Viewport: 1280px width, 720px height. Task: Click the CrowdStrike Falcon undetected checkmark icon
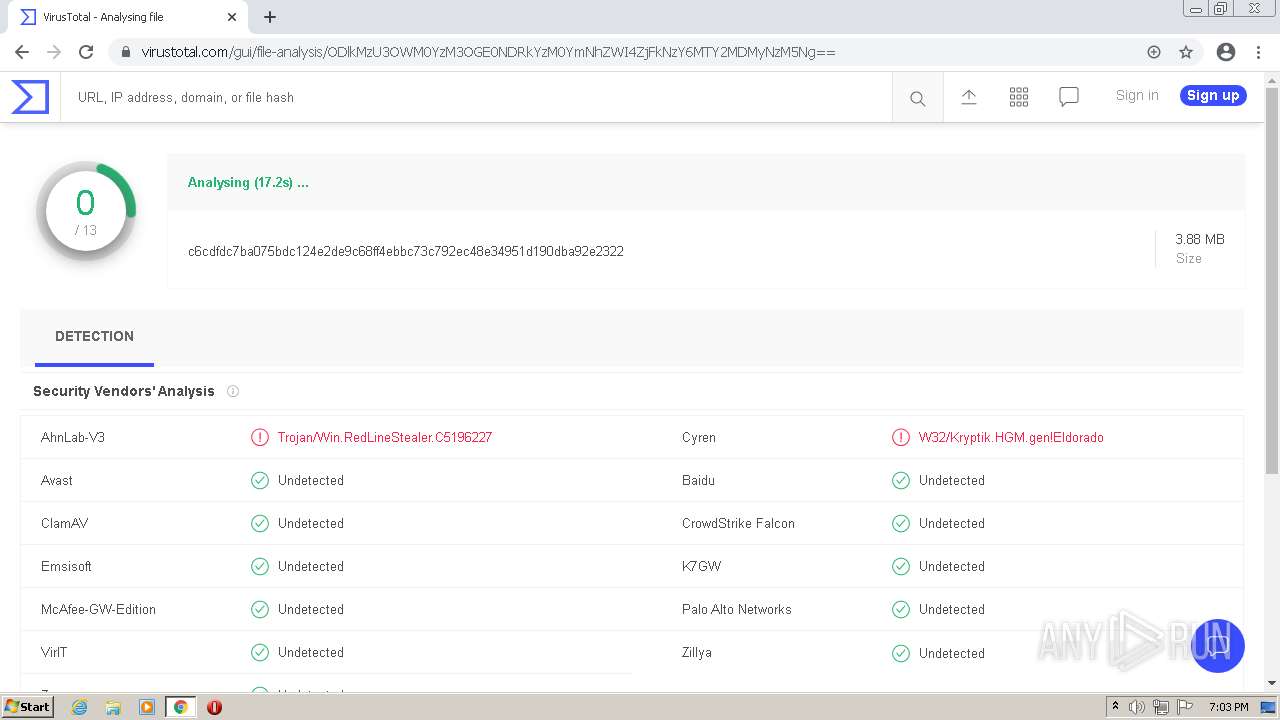point(901,523)
